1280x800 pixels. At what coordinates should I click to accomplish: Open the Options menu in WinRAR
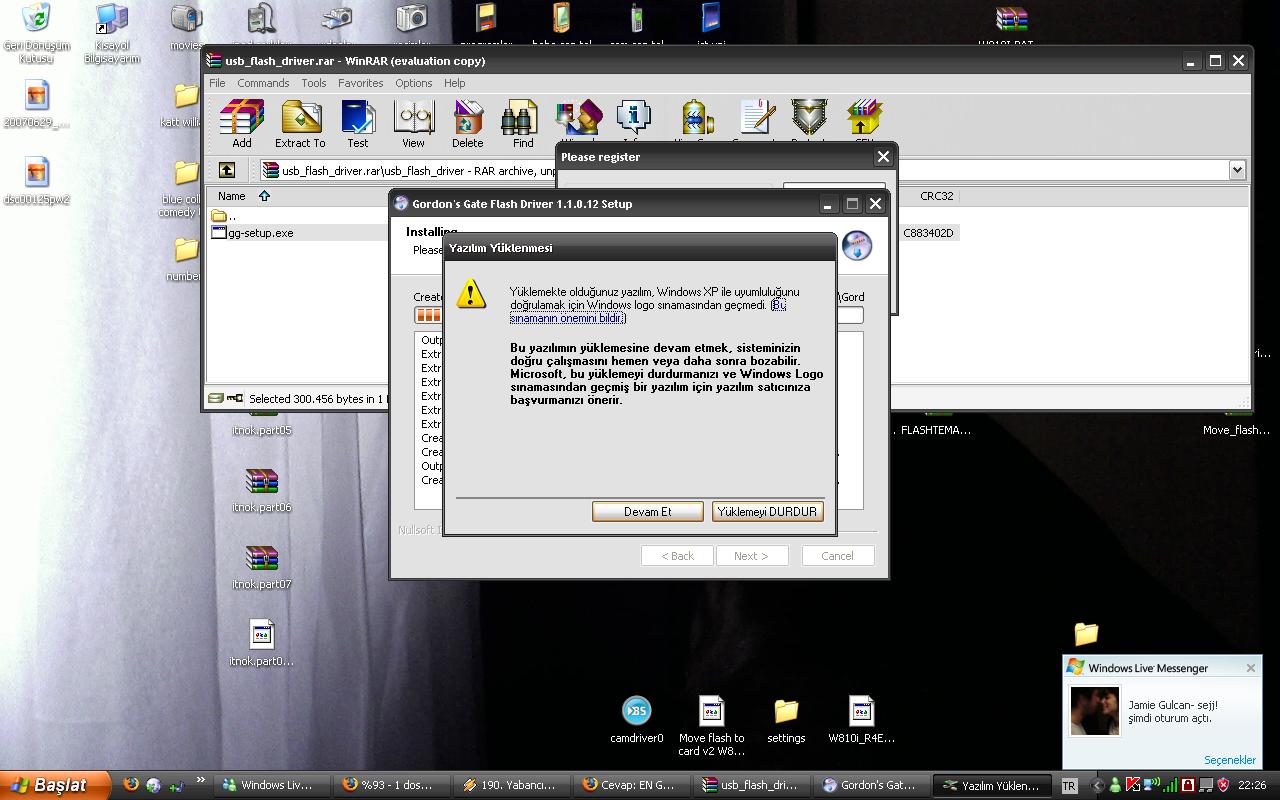coord(414,83)
